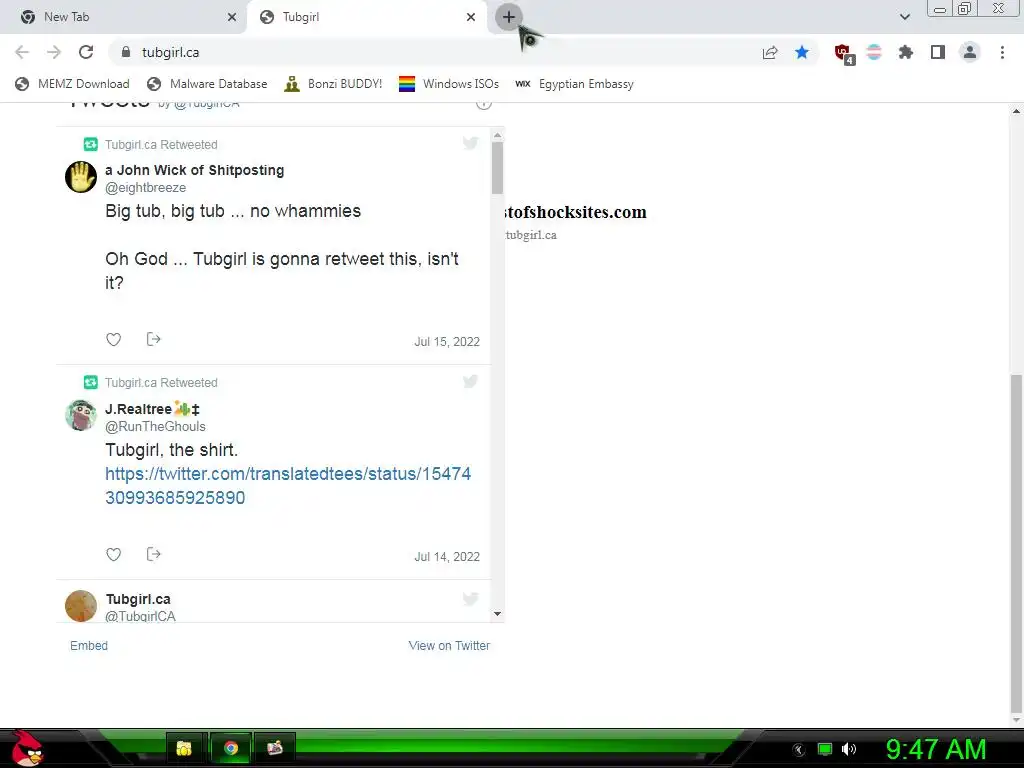Click the tweet widget scroll up arrow
1024x768 pixels.
[498, 135]
